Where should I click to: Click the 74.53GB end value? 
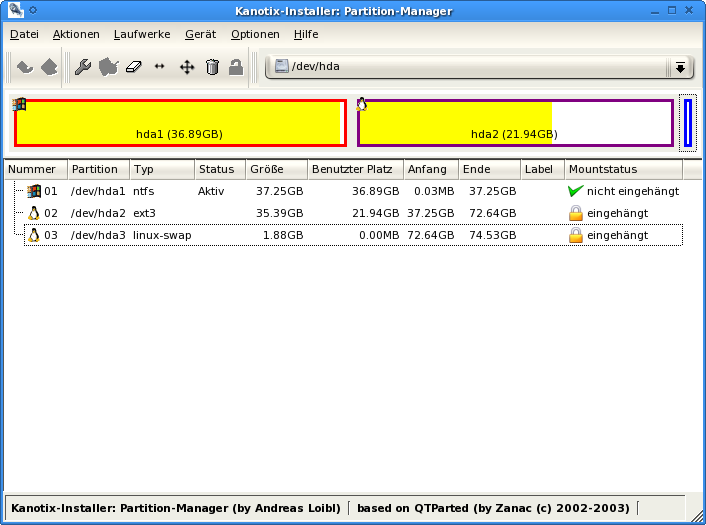pyautogui.click(x=493, y=235)
